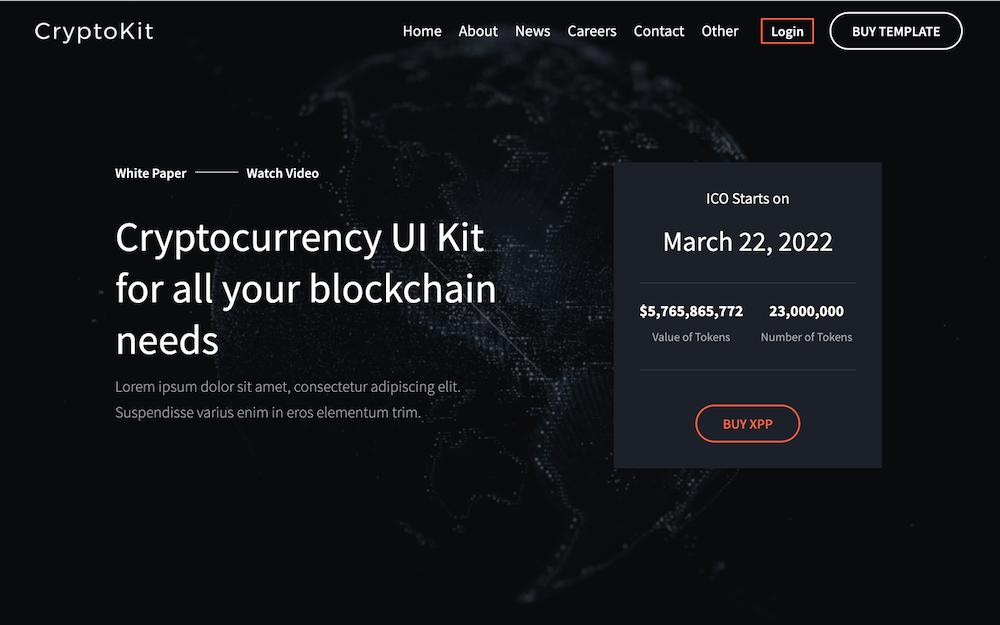Click the 23,000,000 token count

tap(806, 311)
